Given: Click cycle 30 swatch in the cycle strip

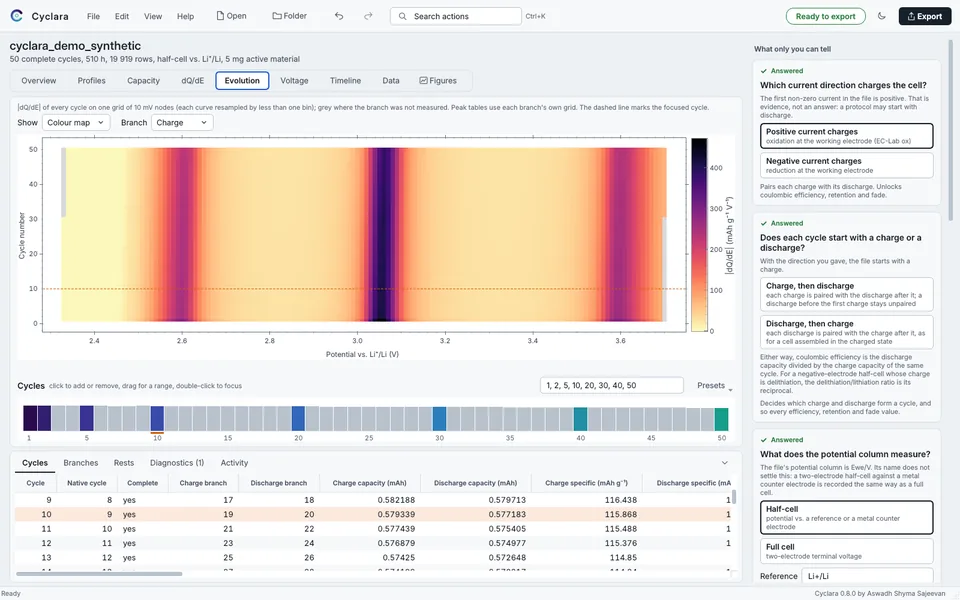Looking at the screenshot, I should tap(440, 419).
